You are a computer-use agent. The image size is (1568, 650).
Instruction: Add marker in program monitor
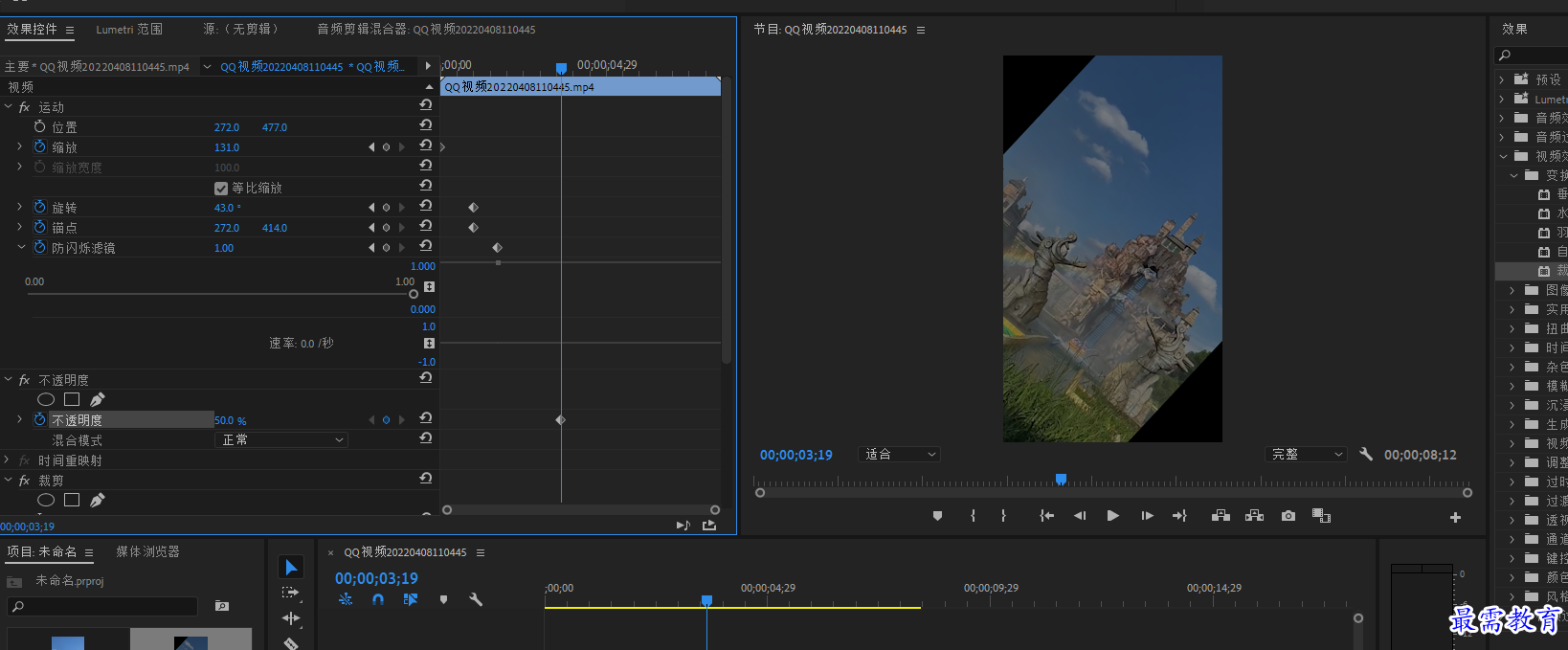(937, 516)
